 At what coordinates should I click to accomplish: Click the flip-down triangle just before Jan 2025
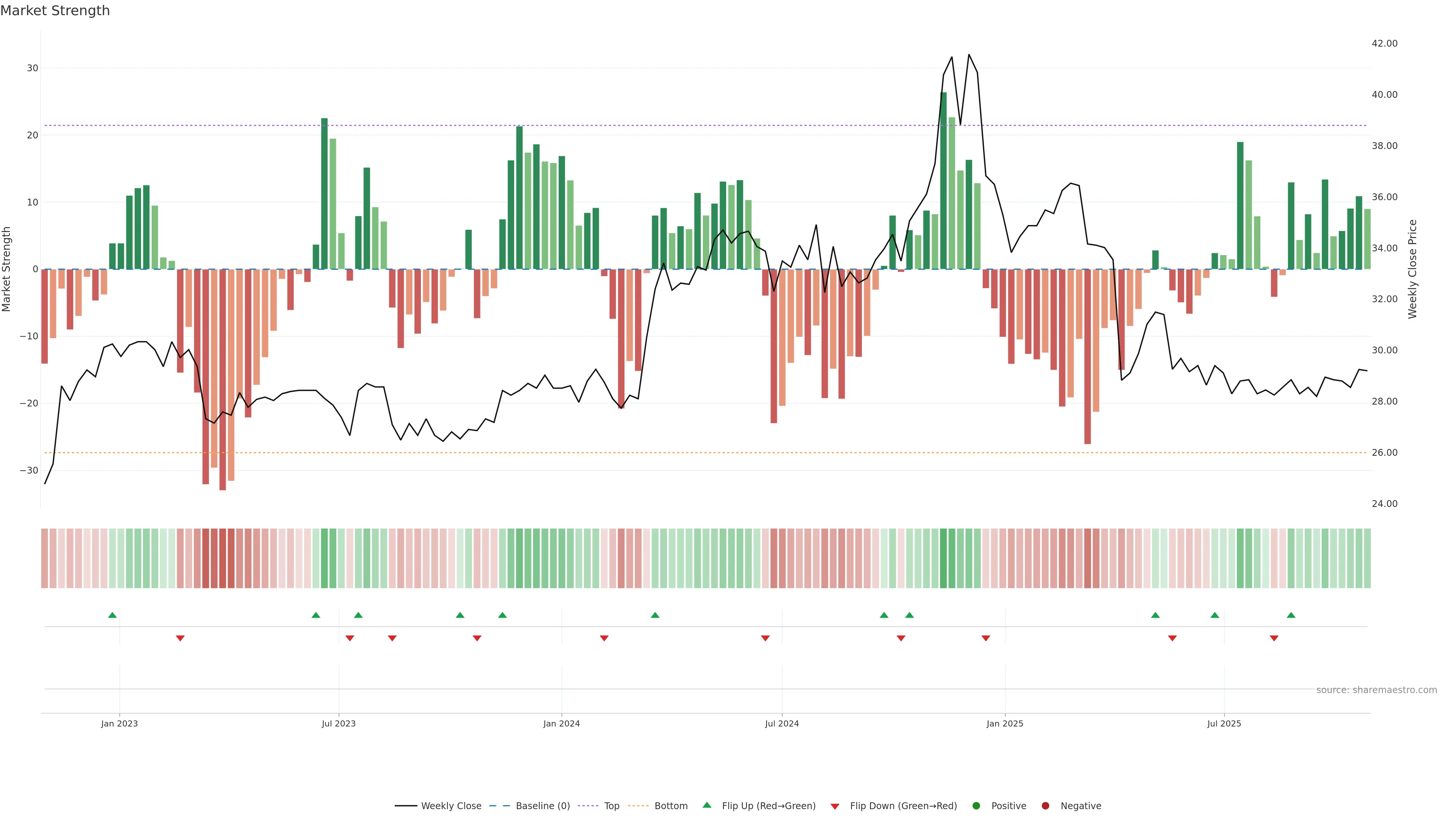pos(986,638)
